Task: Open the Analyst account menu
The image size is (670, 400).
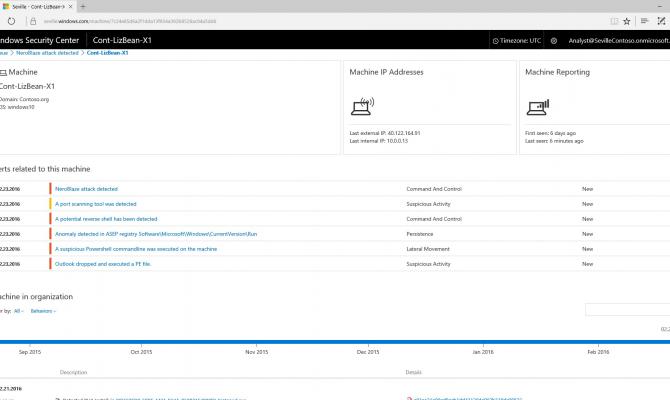Action: tap(619, 41)
